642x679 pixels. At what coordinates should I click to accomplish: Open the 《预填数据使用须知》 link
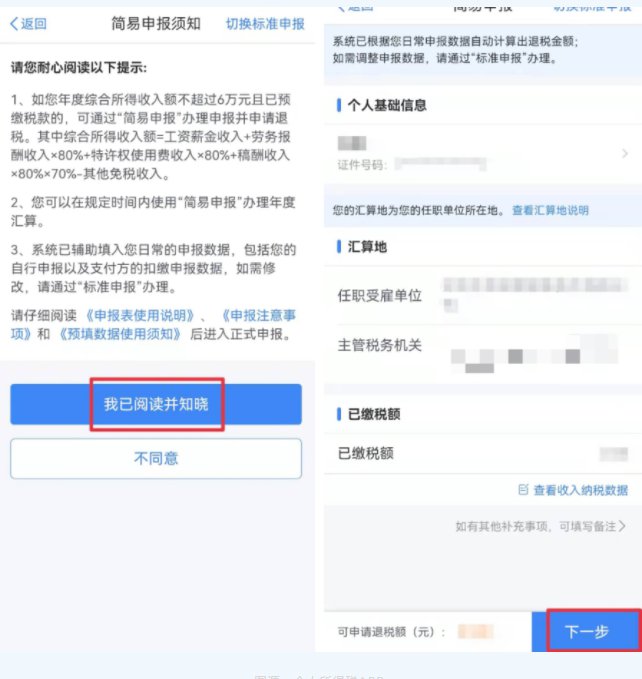[119, 334]
